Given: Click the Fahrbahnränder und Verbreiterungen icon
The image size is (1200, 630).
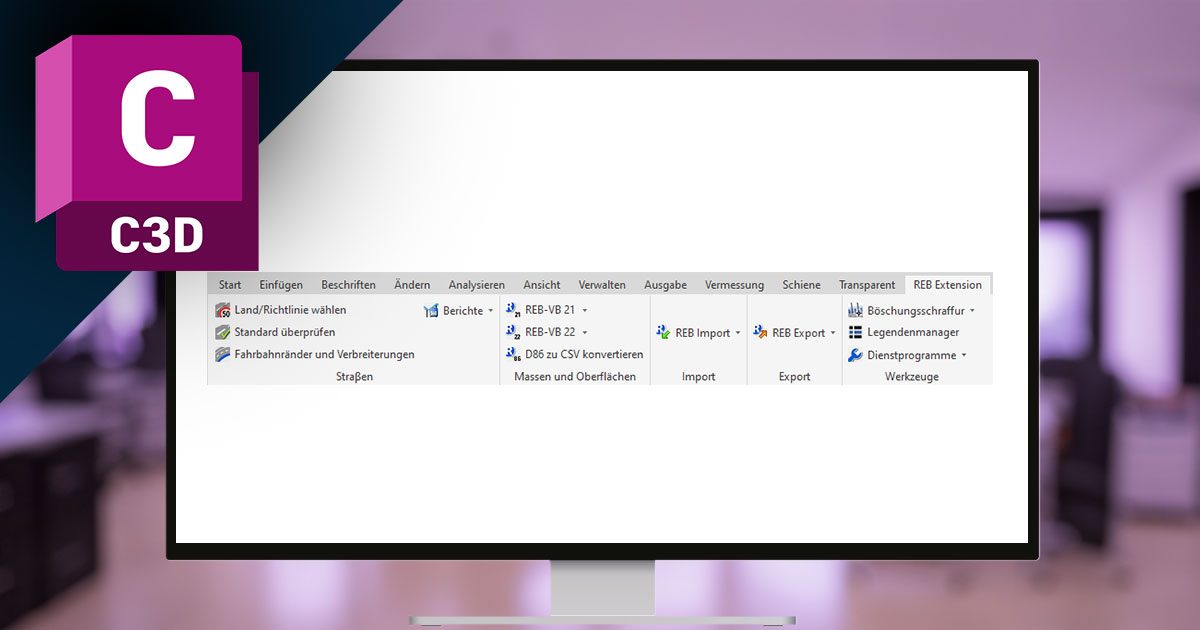Looking at the screenshot, I should coord(223,354).
